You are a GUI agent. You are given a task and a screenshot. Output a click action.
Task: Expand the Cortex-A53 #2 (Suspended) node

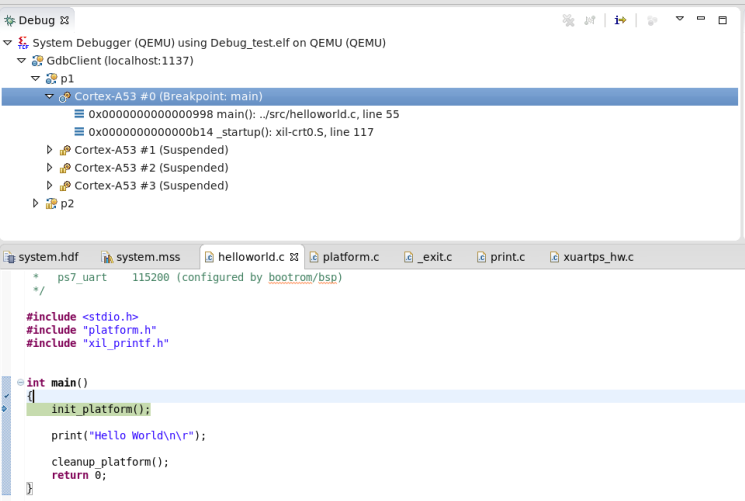click(x=49, y=168)
